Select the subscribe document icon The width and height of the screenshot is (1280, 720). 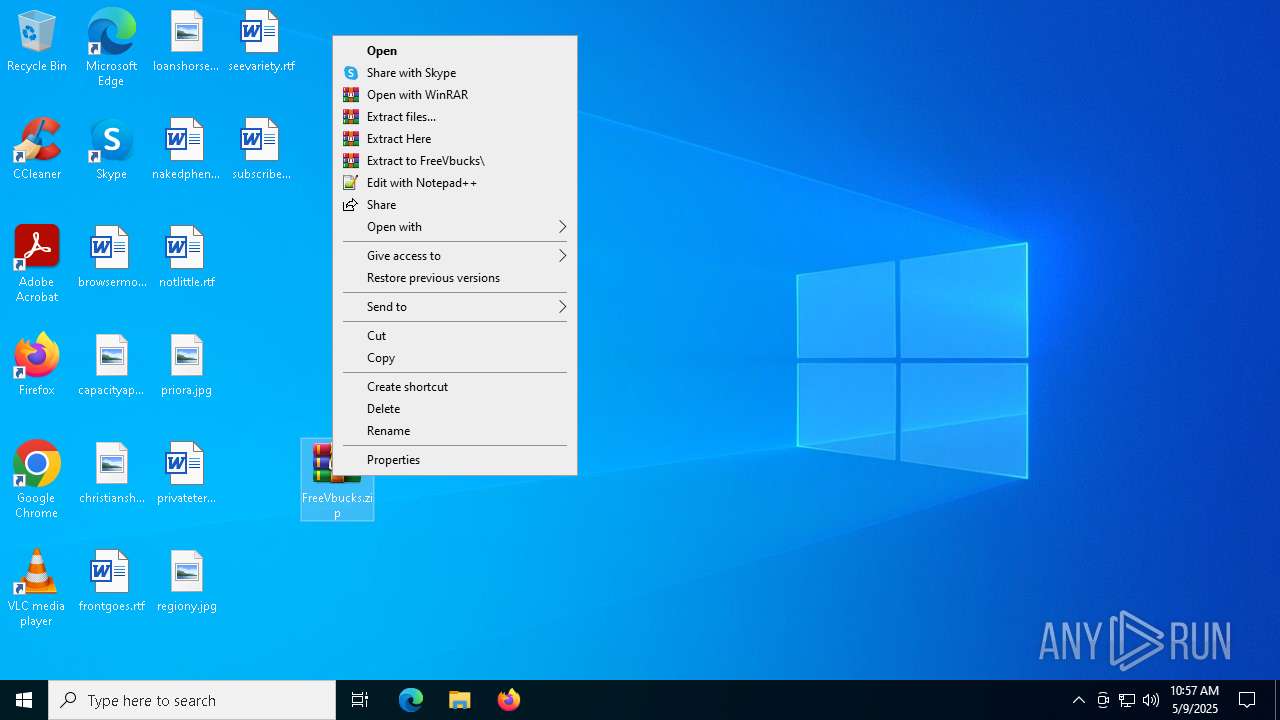[x=261, y=150]
